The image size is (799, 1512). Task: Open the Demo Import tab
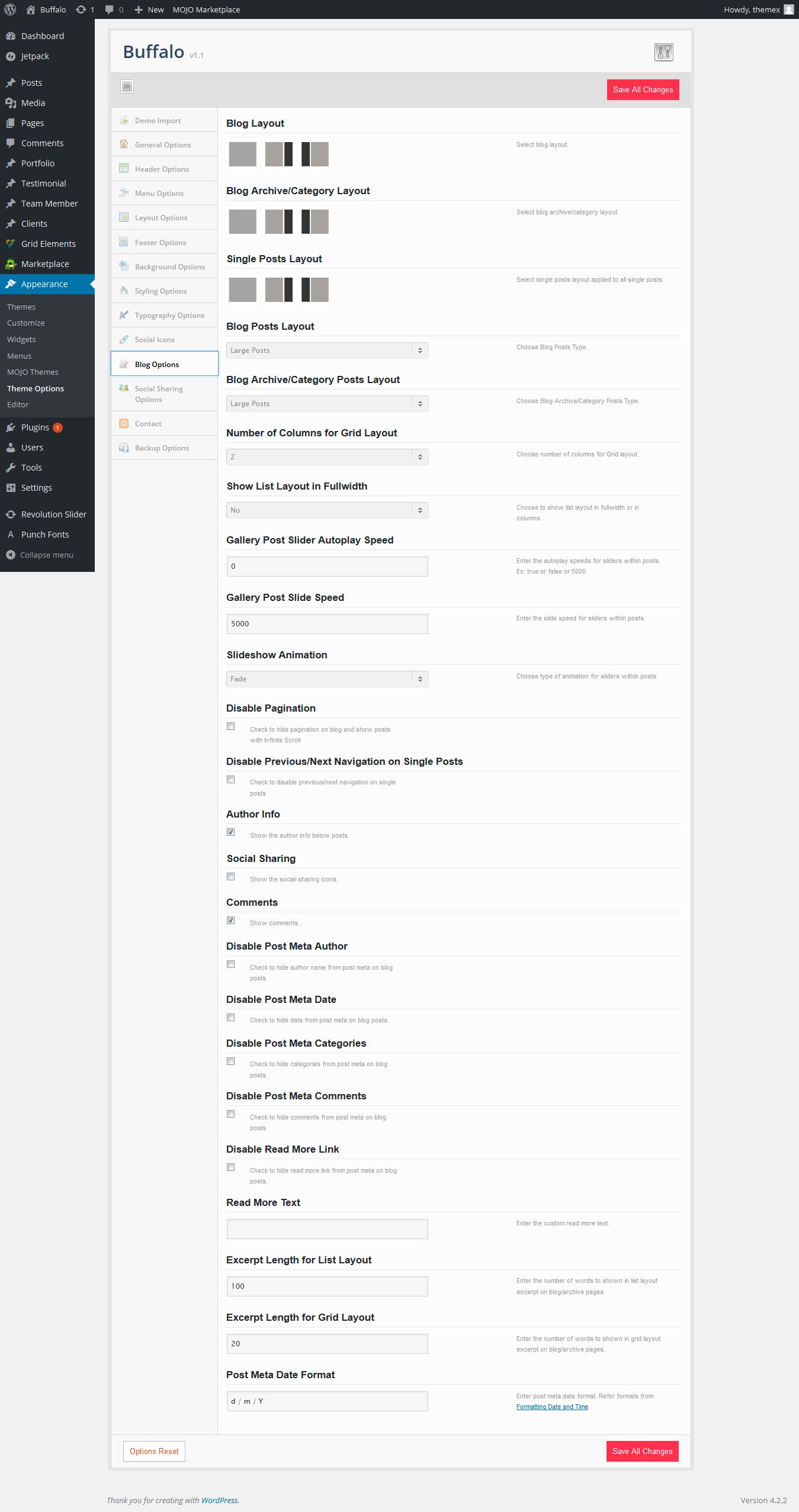(x=165, y=120)
